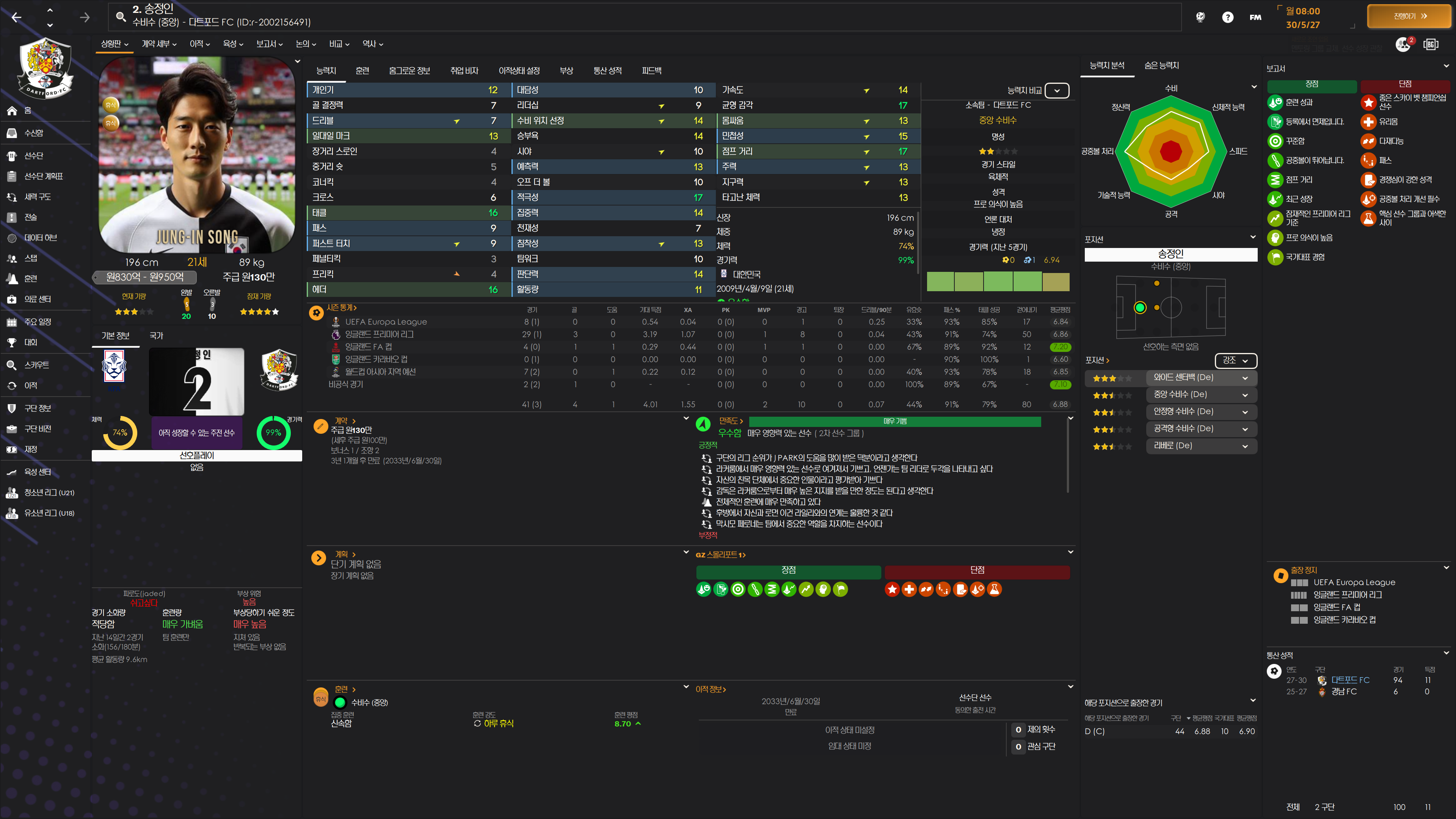Click the 만족도 매우 기쁨 green bar
The width and height of the screenshot is (1456, 819).
894,421
